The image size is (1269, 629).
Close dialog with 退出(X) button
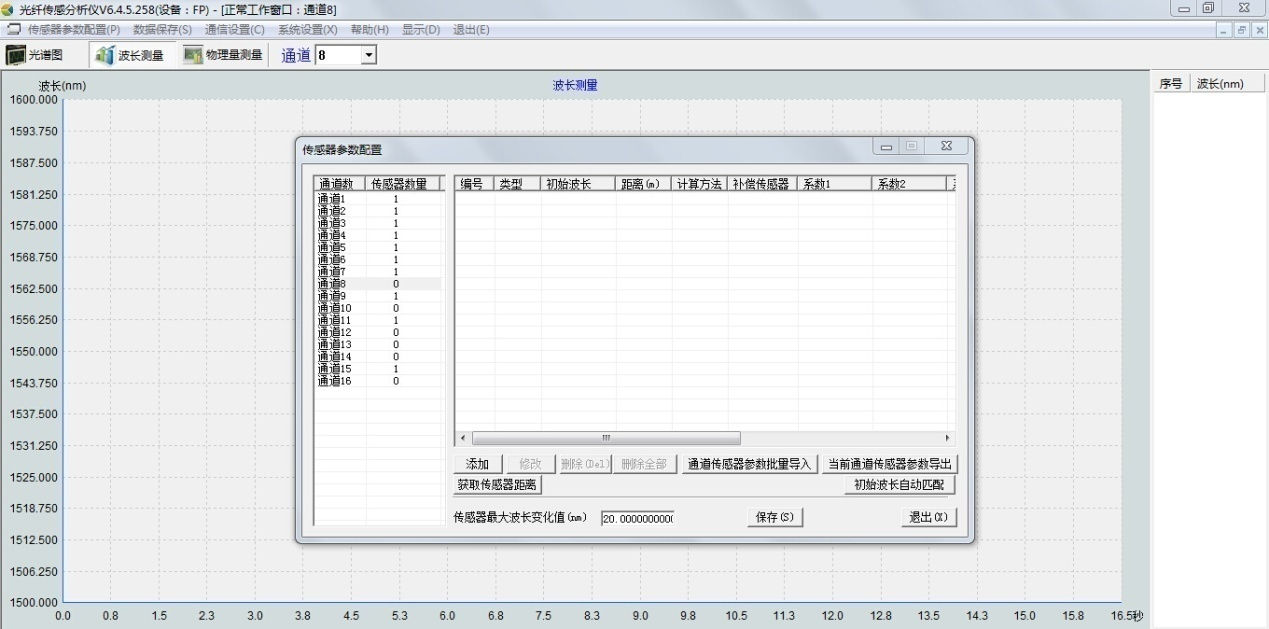(928, 517)
